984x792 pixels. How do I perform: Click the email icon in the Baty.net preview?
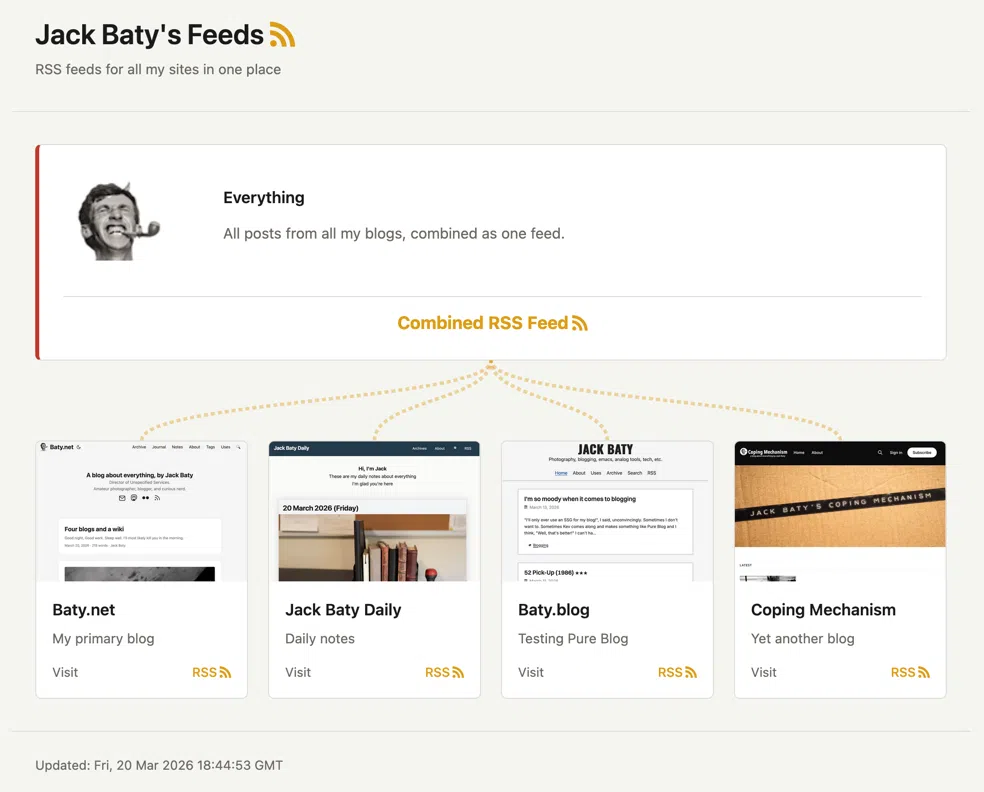coord(122,497)
